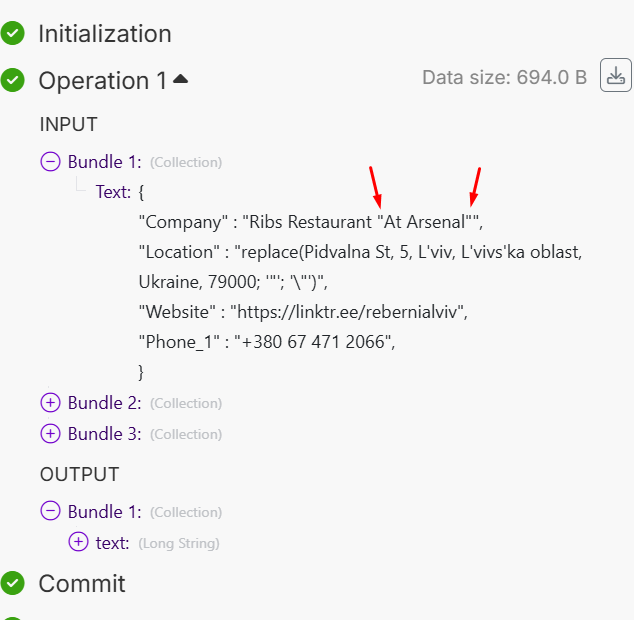Expand input Bundle 2

(50, 403)
